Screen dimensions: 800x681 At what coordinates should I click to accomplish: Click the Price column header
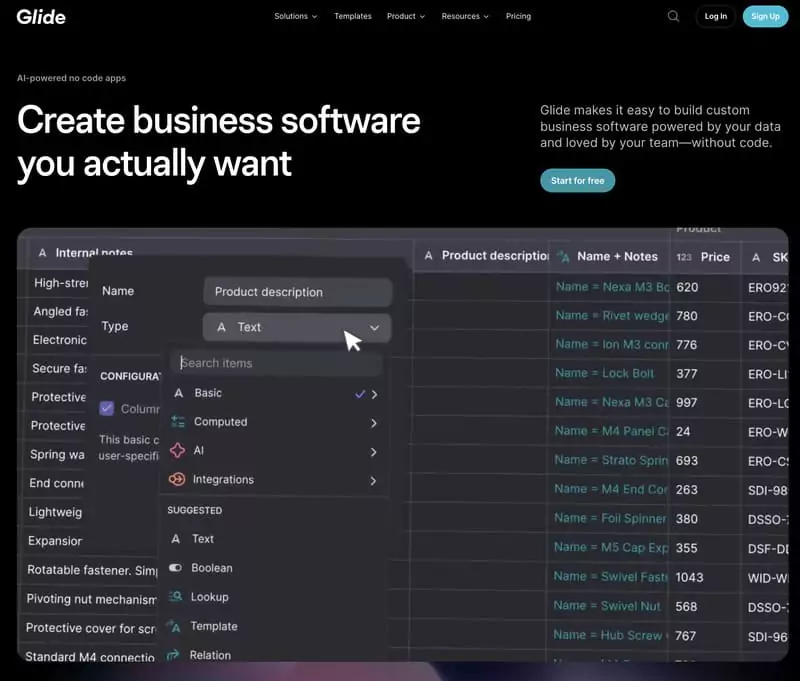pyautogui.click(x=705, y=257)
